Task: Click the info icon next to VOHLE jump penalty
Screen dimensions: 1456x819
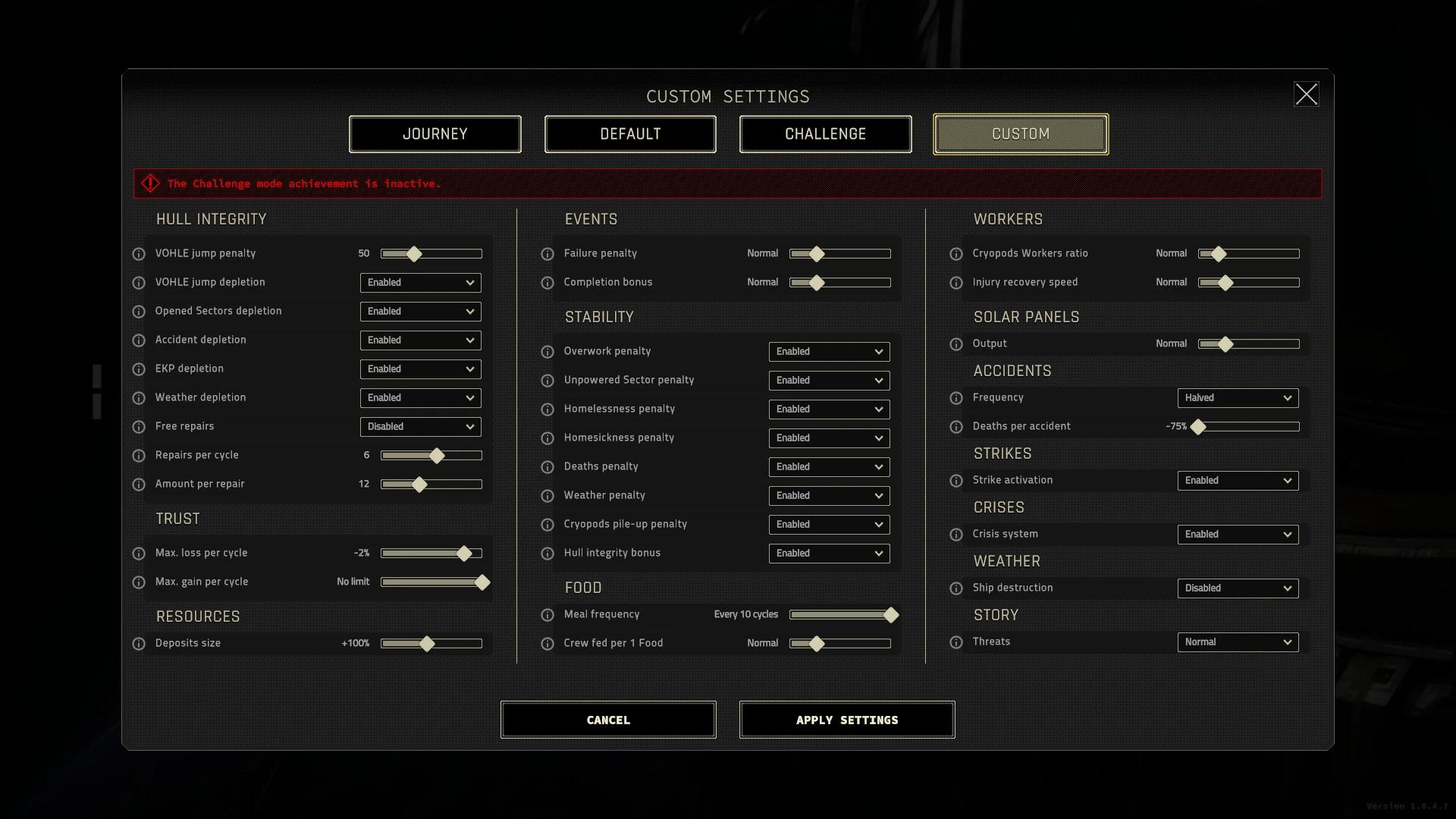Action: point(139,252)
